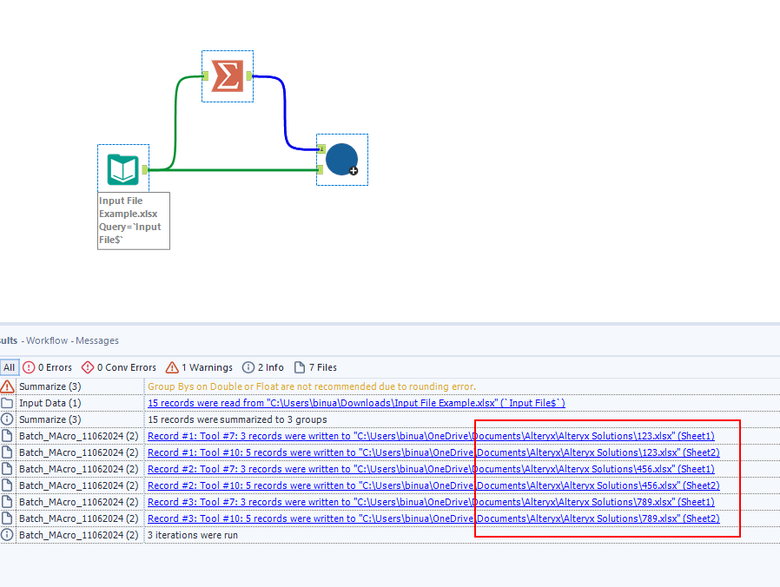Click file icon on Record #2 Tool #10 row
Image resolution: width=780 pixels, height=587 pixels.
pos(7,485)
